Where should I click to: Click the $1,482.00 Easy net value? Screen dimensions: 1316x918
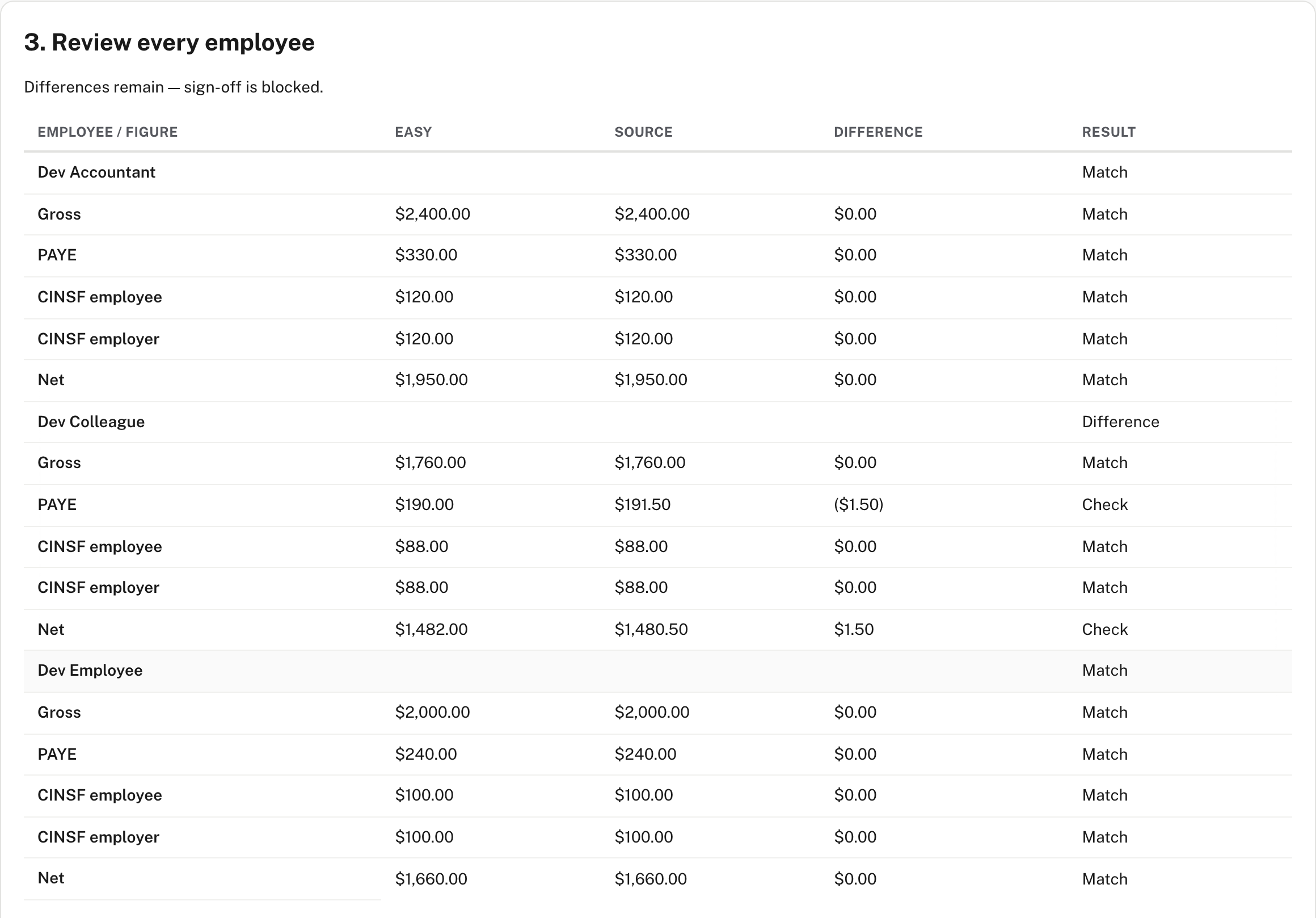coord(432,630)
